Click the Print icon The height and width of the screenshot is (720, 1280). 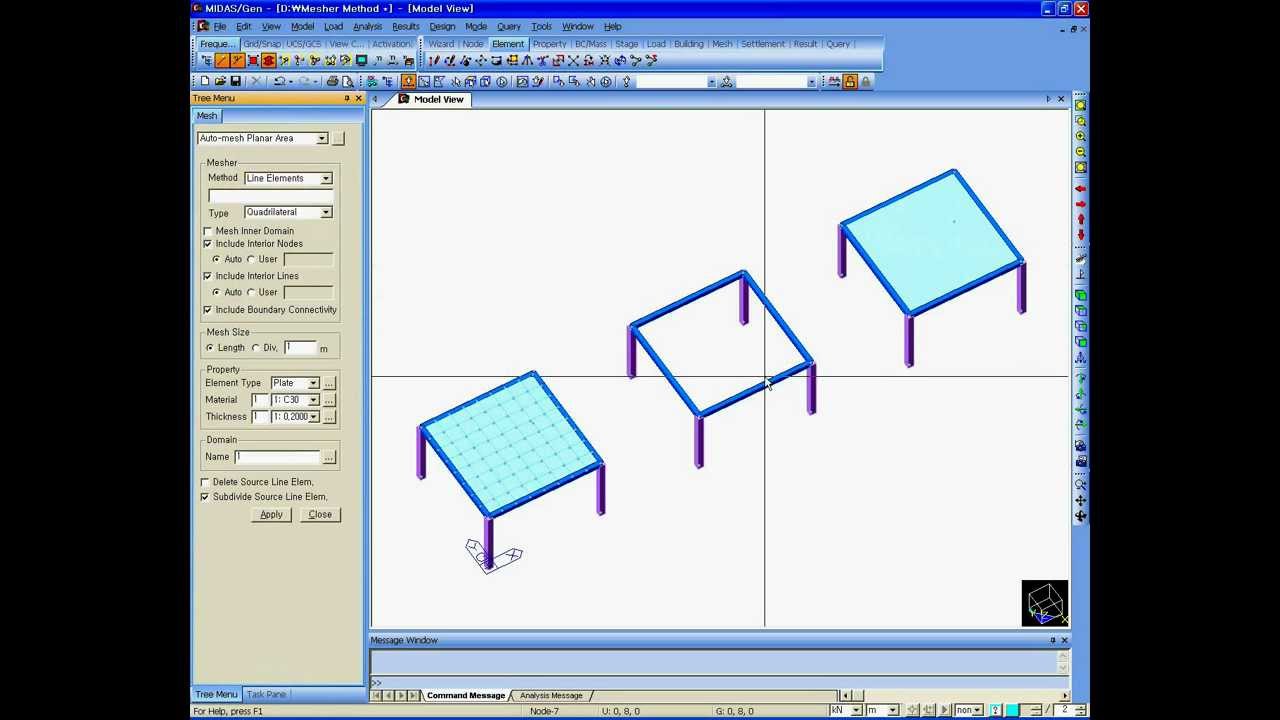[x=332, y=82]
